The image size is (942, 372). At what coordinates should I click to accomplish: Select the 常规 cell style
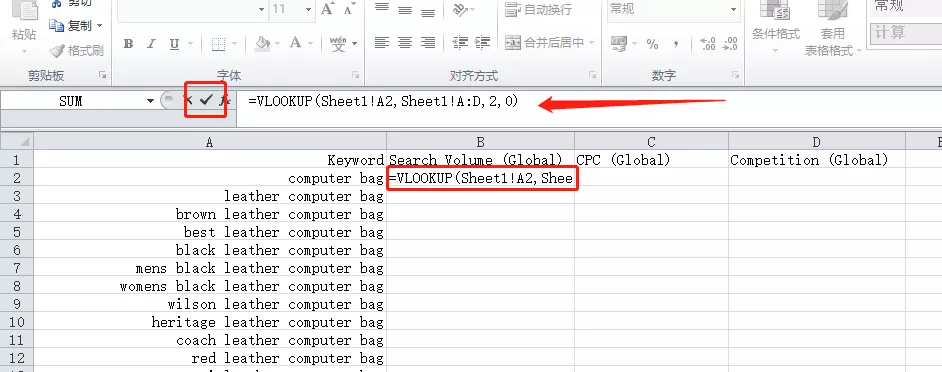(906, 8)
